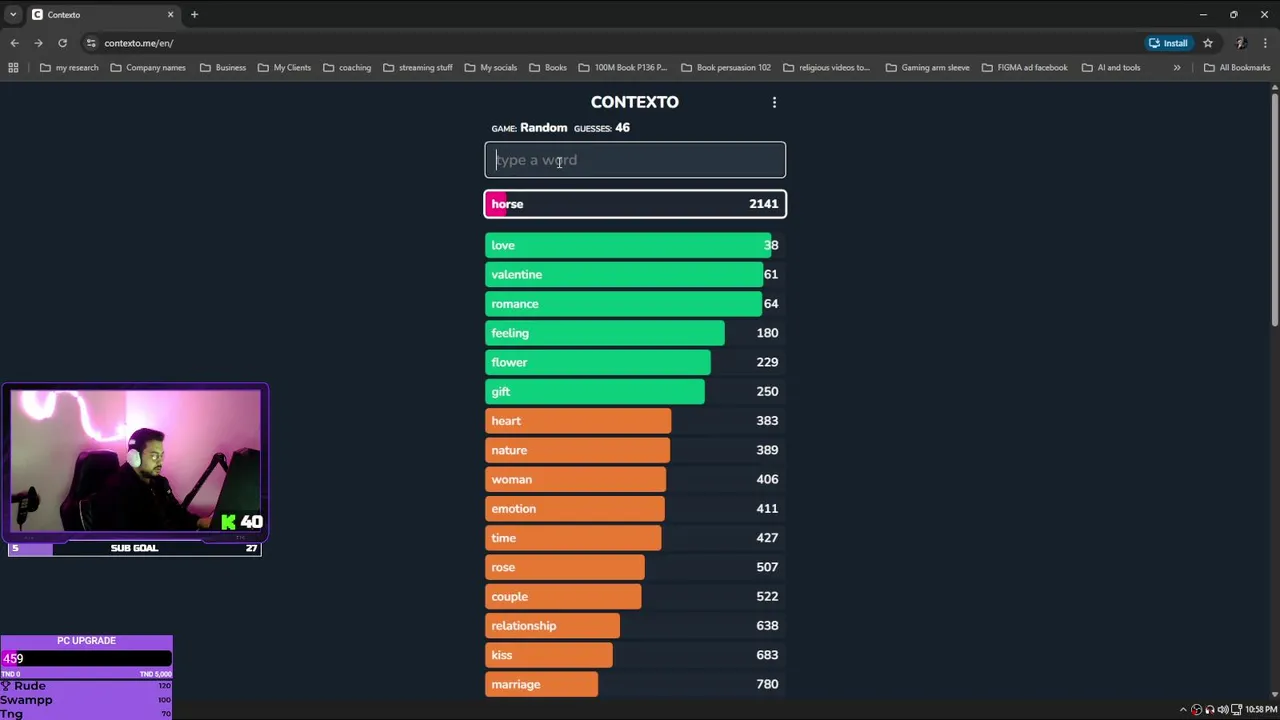Click the 'rose' guess row
The image size is (1280, 720).
point(635,567)
